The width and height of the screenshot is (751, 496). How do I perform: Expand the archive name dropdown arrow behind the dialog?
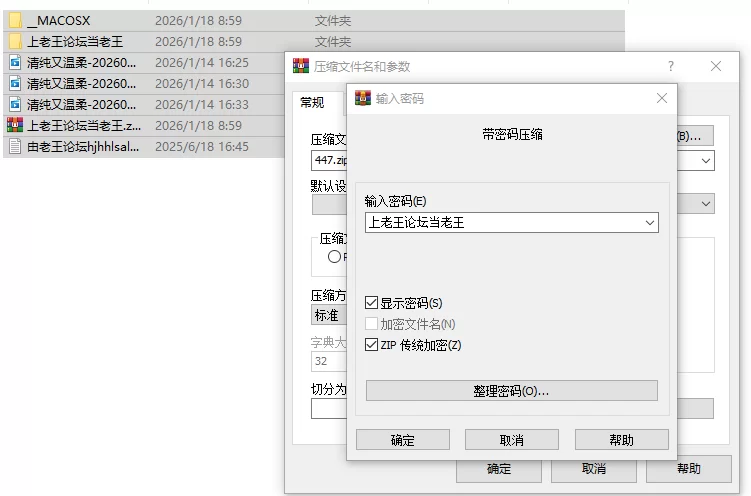tap(705, 160)
